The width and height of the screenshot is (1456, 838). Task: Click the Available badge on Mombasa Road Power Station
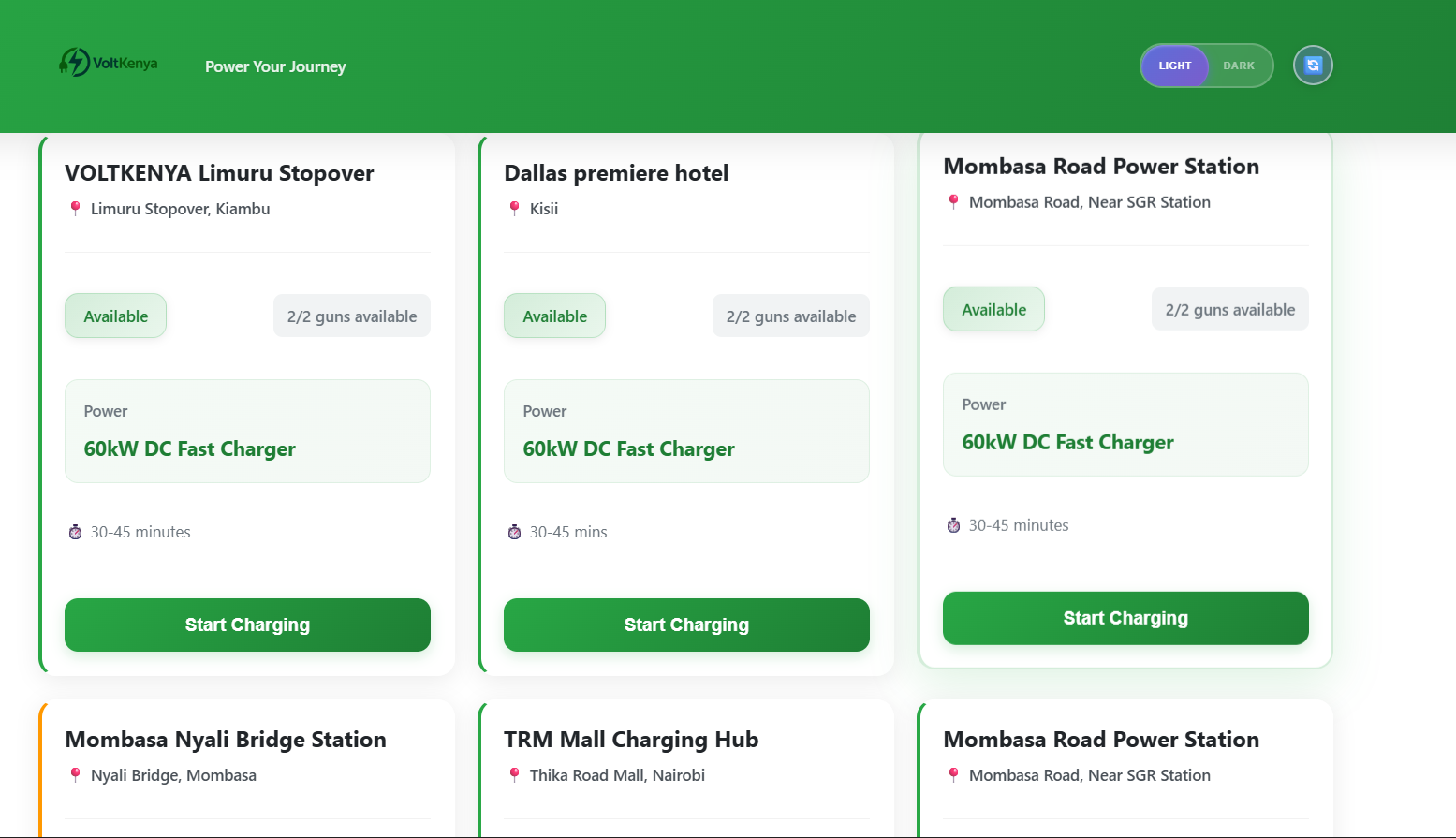[x=993, y=309]
